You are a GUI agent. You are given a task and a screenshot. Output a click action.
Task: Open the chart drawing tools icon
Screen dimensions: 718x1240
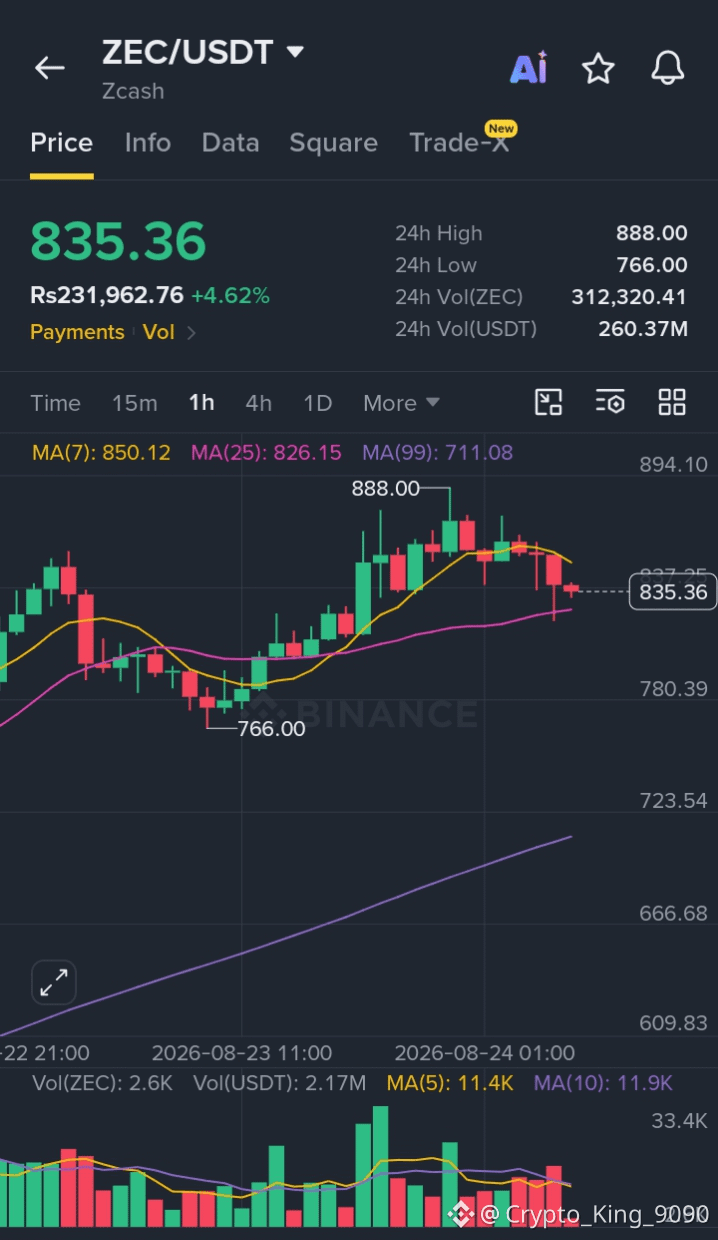548,402
